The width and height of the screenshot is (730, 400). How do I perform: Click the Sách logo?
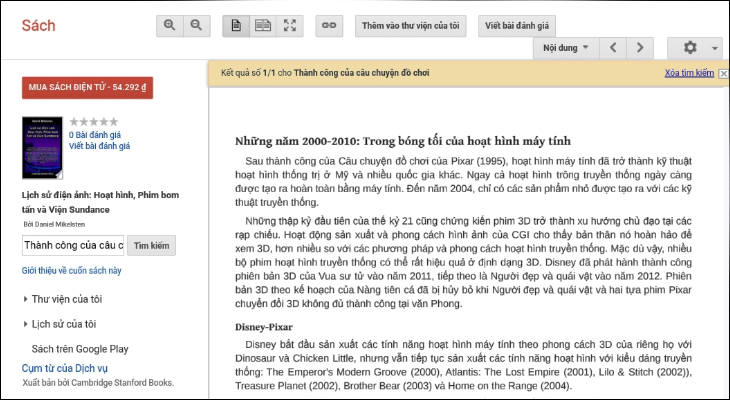click(39, 25)
